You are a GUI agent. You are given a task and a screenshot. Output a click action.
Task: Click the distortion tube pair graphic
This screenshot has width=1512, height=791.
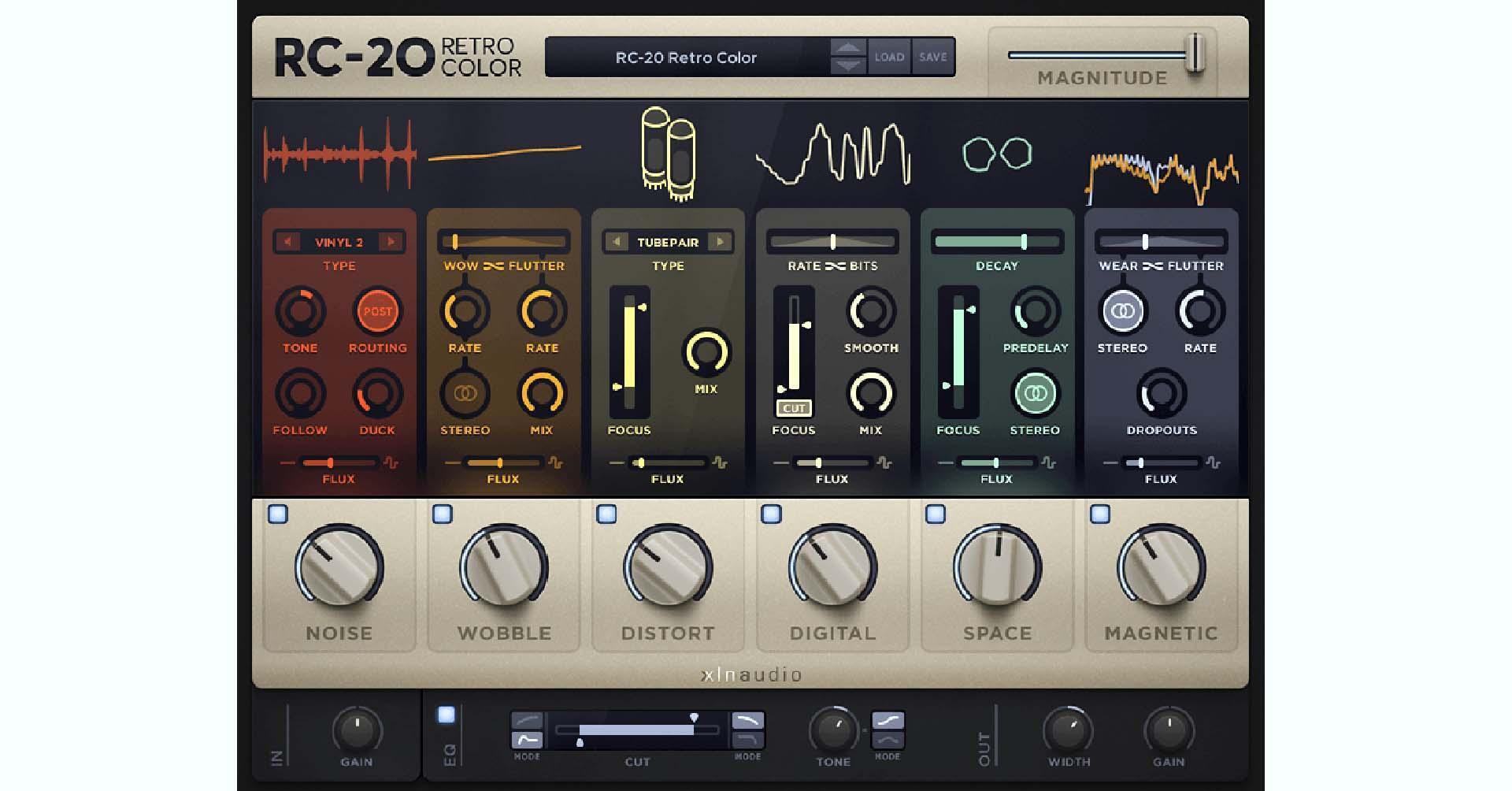pos(668,153)
